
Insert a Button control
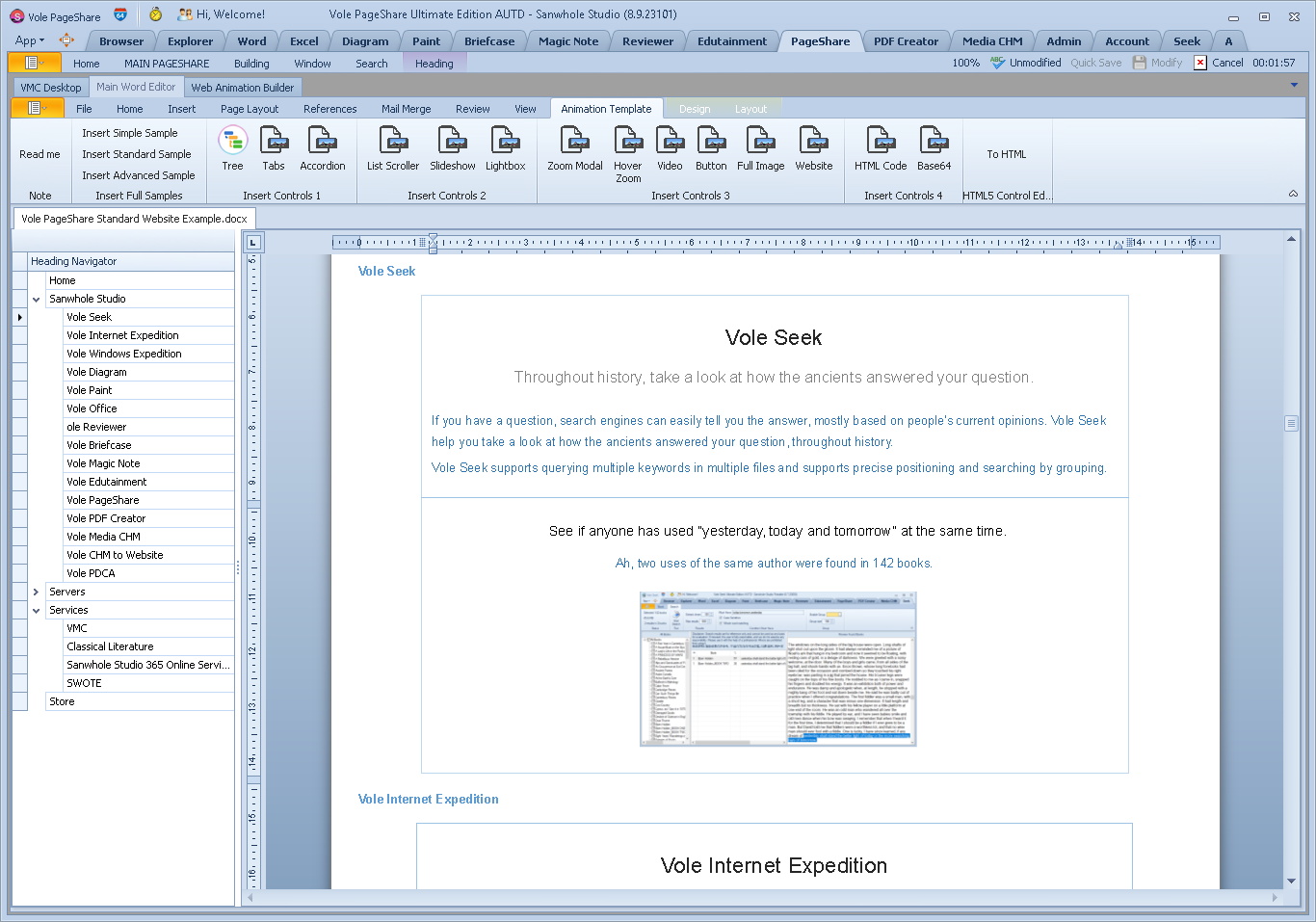pyautogui.click(x=711, y=148)
